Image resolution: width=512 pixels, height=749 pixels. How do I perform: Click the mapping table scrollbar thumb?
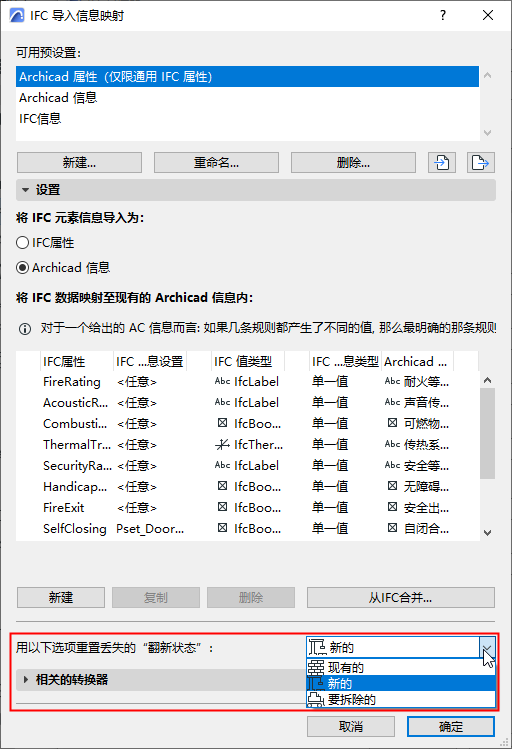click(x=488, y=433)
